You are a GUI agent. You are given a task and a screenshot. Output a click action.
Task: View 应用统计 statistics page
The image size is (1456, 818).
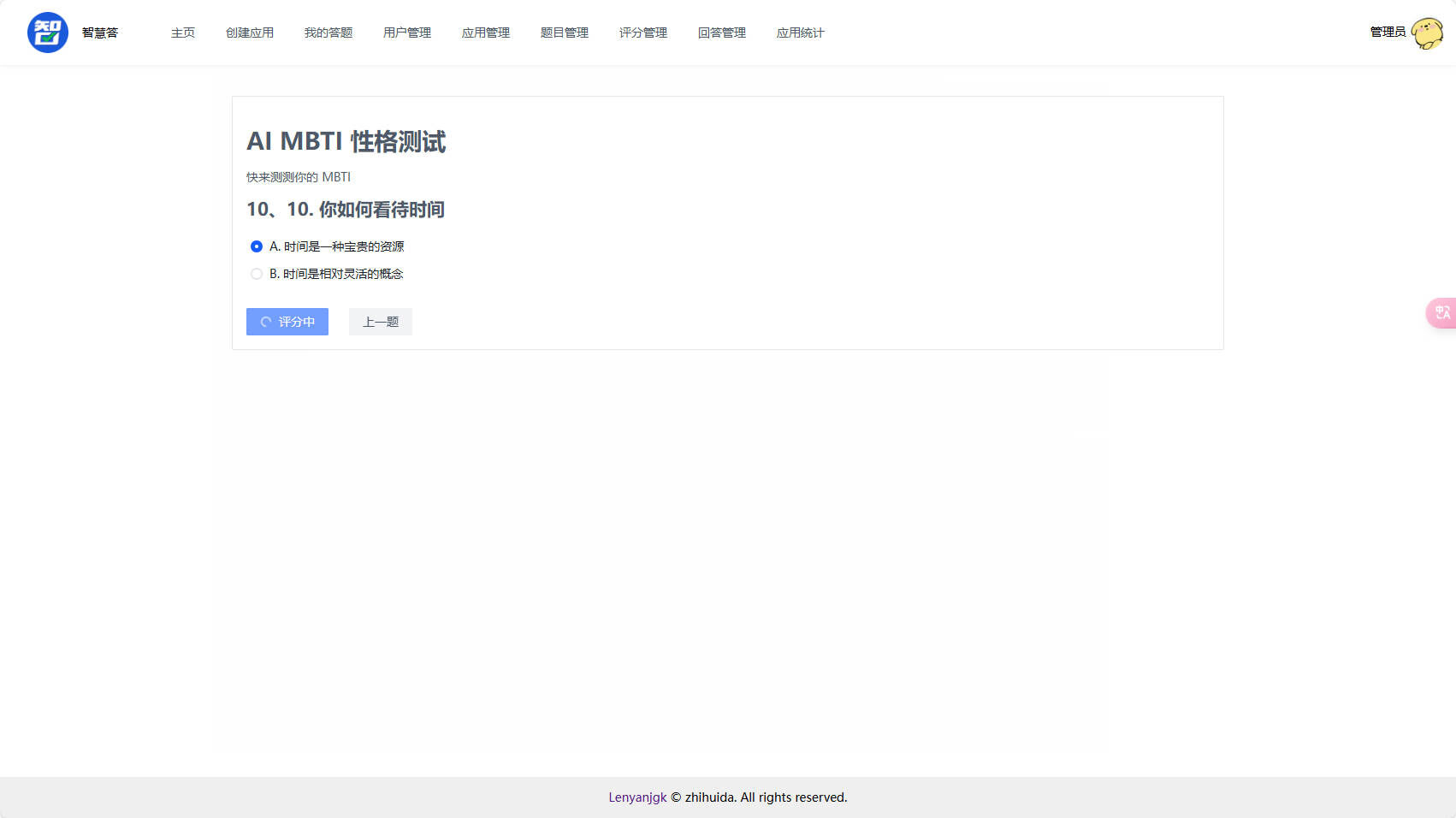(800, 33)
